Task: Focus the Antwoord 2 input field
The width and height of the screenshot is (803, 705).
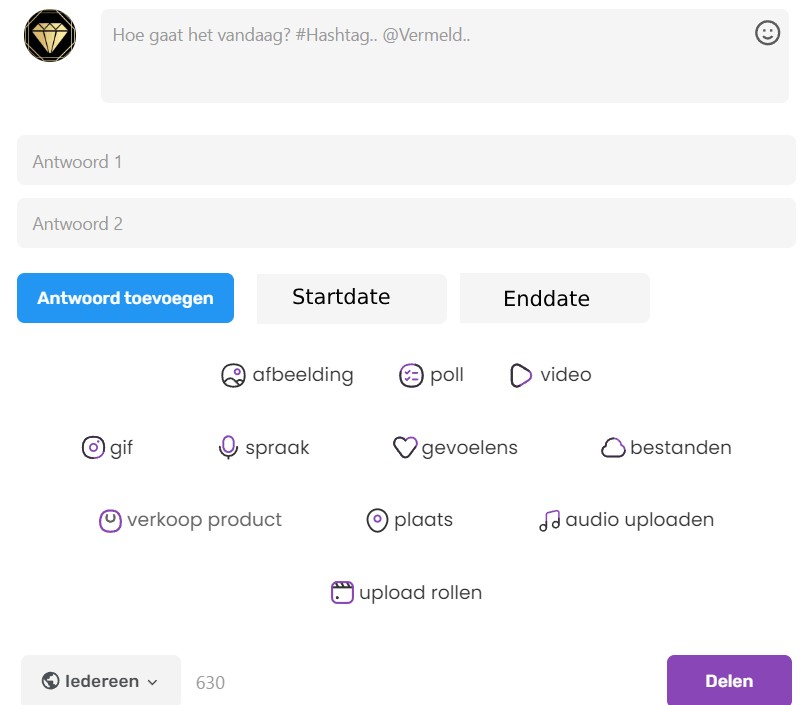Action: tap(406, 223)
